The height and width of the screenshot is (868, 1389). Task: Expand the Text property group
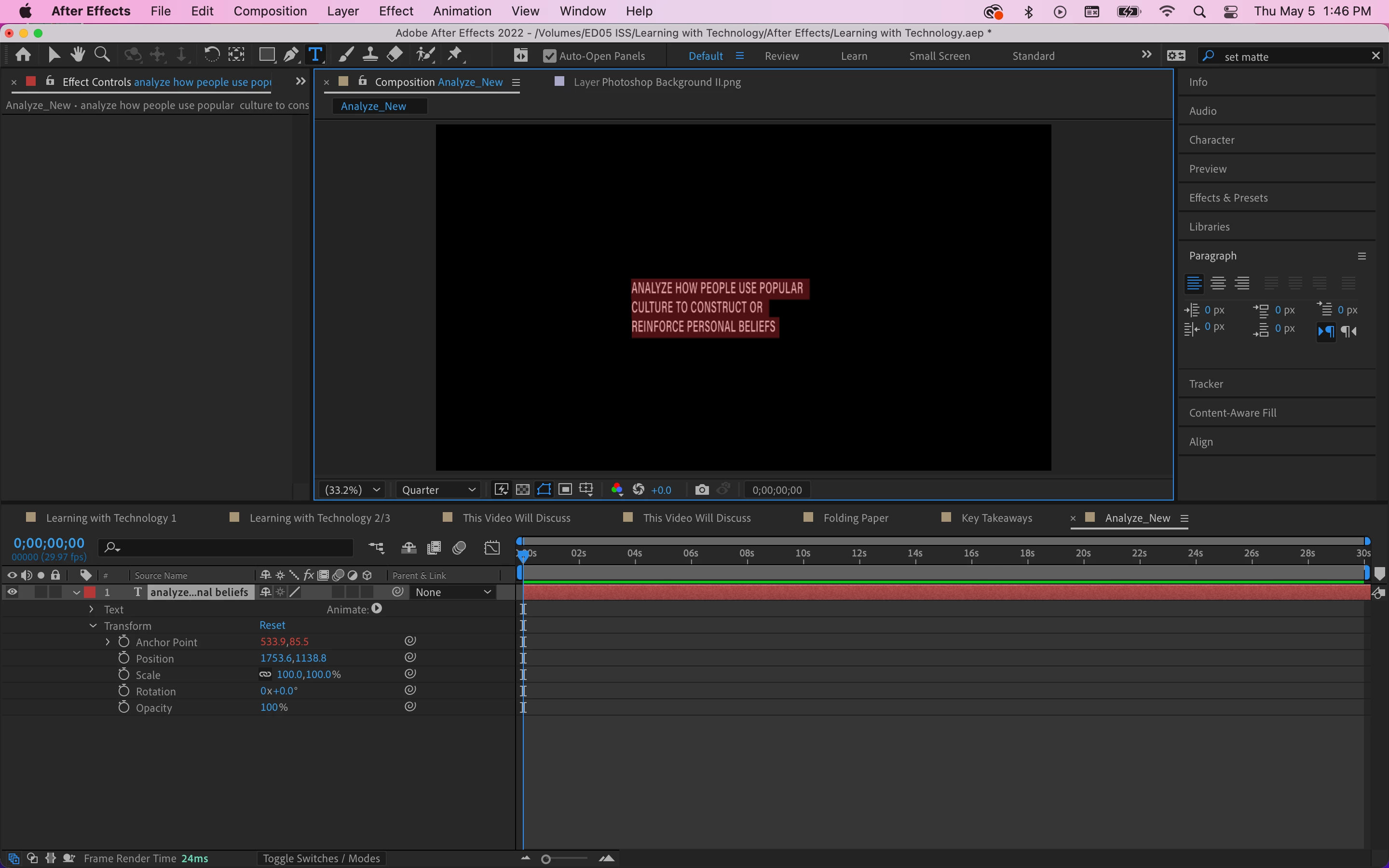pyautogui.click(x=91, y=609)
